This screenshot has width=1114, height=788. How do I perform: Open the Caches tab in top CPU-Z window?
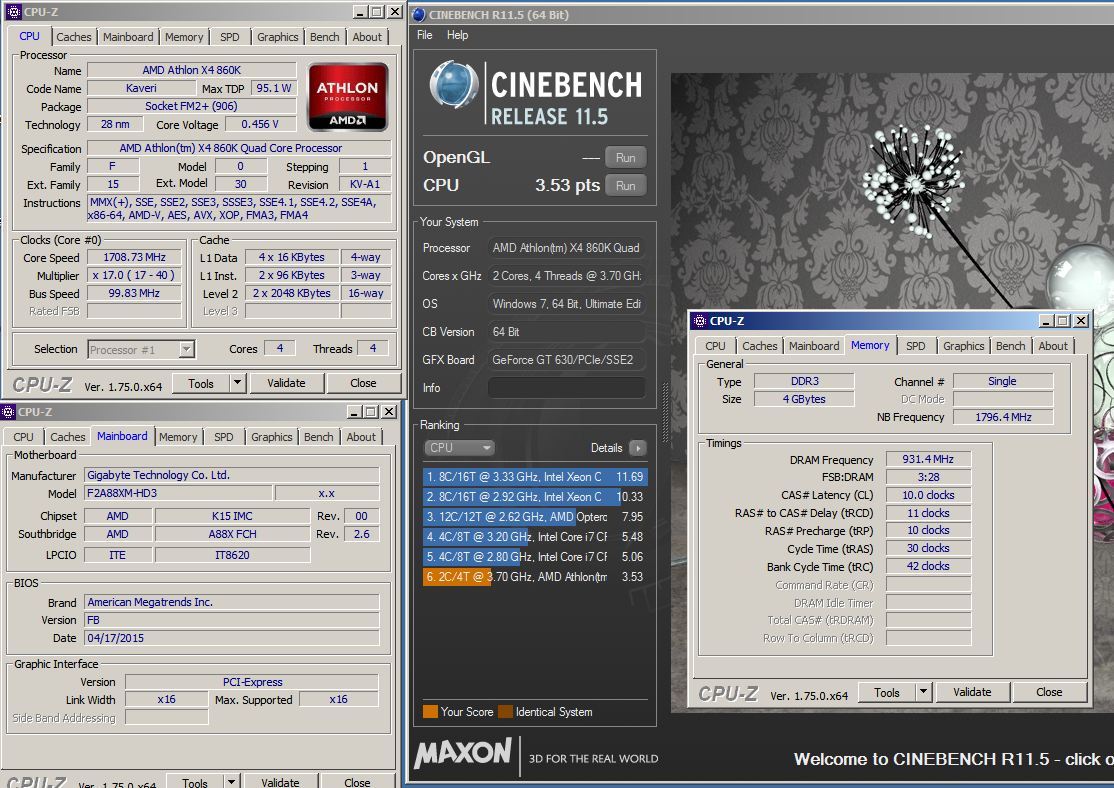click(x=73, y=37)
